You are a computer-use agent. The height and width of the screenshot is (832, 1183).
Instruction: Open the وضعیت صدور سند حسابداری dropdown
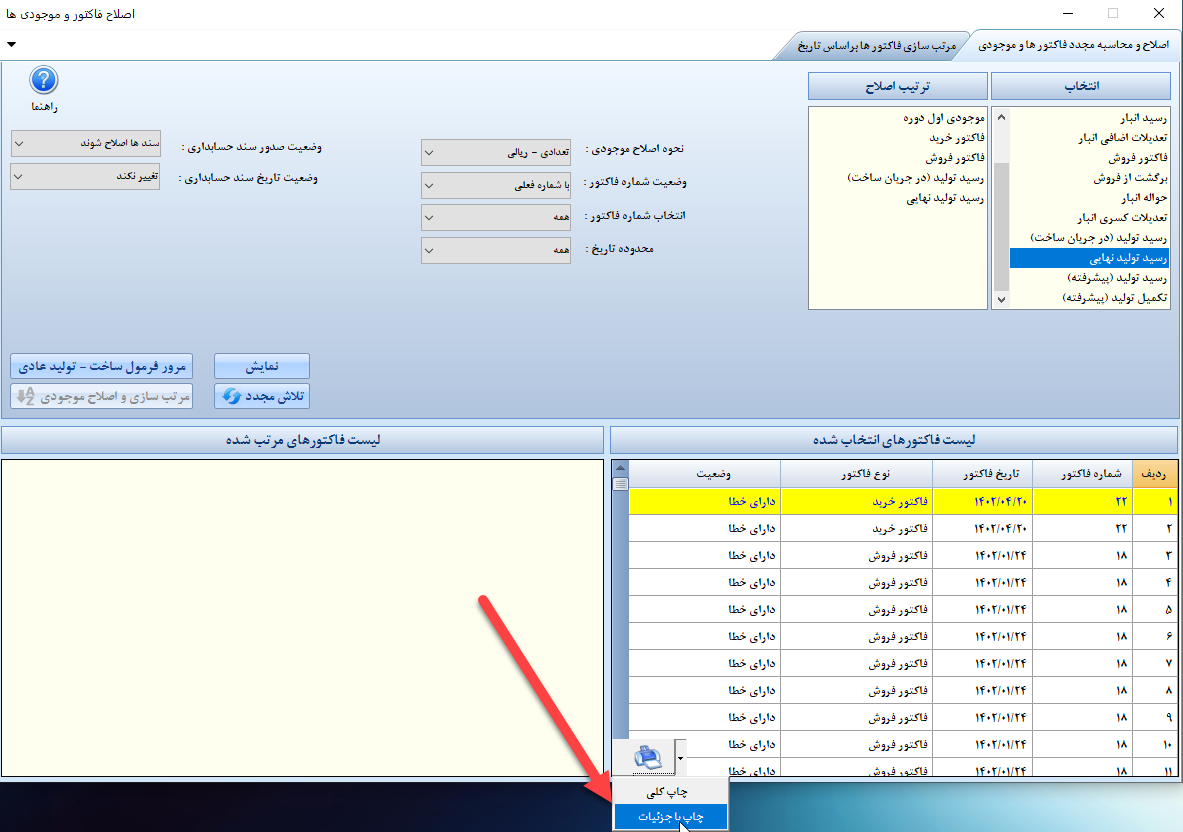pos(86,143)
